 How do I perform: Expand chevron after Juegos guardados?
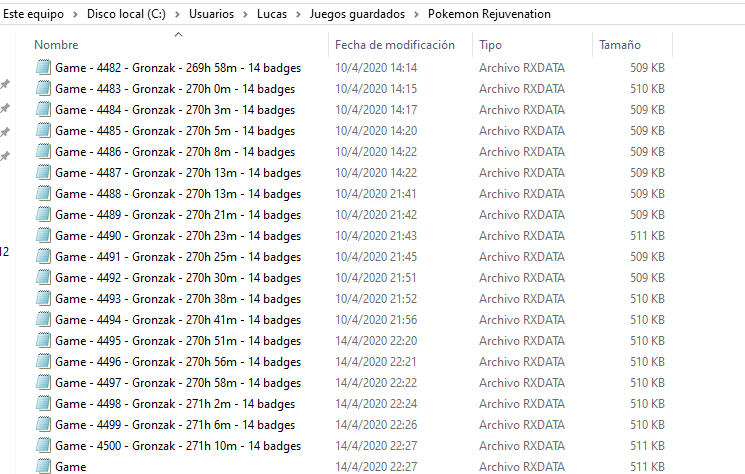pyautogui.click(x=416, y=14)
